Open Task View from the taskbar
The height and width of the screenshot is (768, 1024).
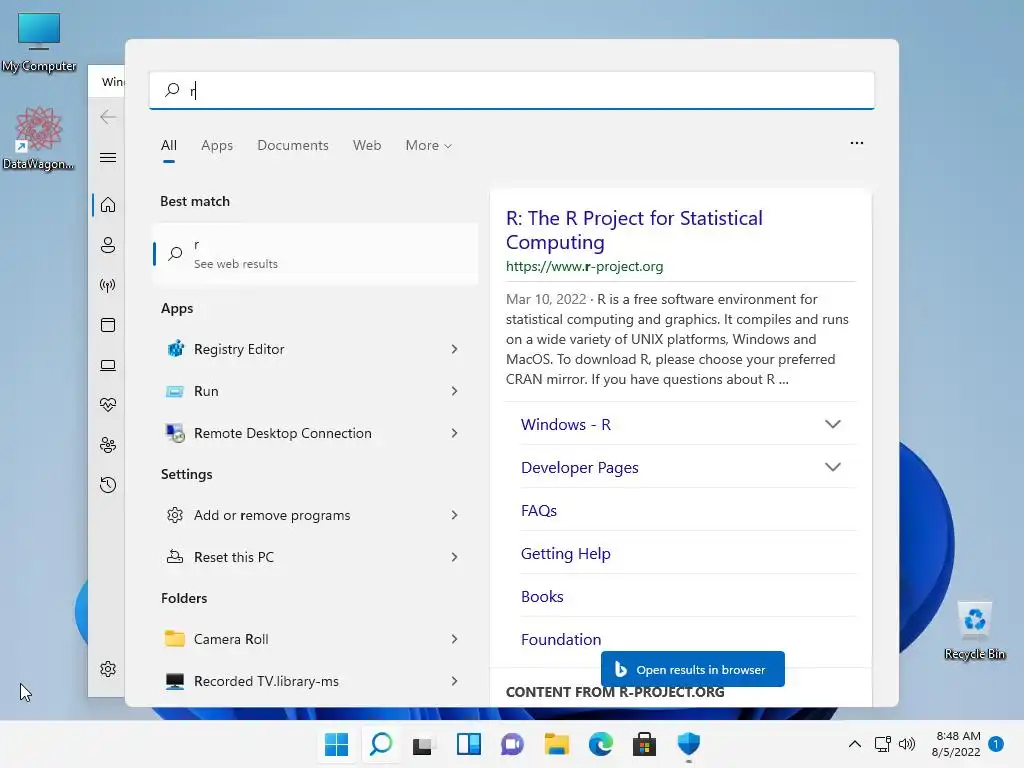point(423,745)
